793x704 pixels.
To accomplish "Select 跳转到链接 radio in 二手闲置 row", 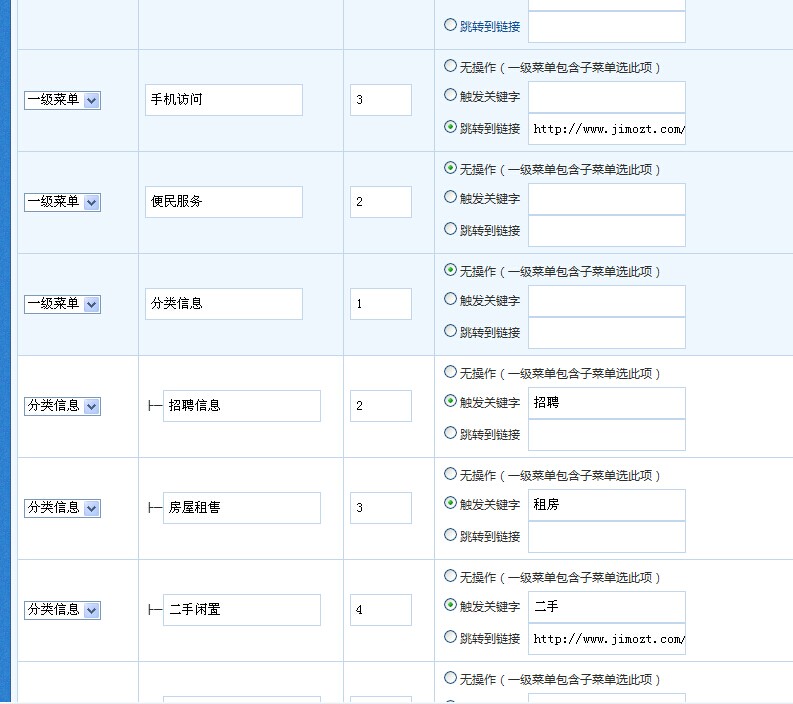I will 450,637.
